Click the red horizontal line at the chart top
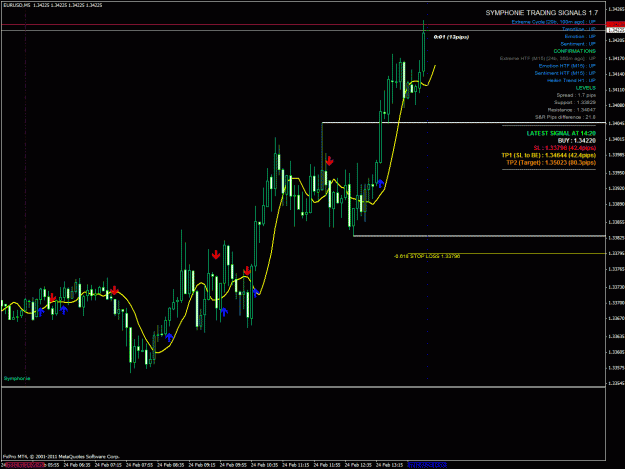The height and width of the screenshot is (469, 625). (x=303, y=25)
